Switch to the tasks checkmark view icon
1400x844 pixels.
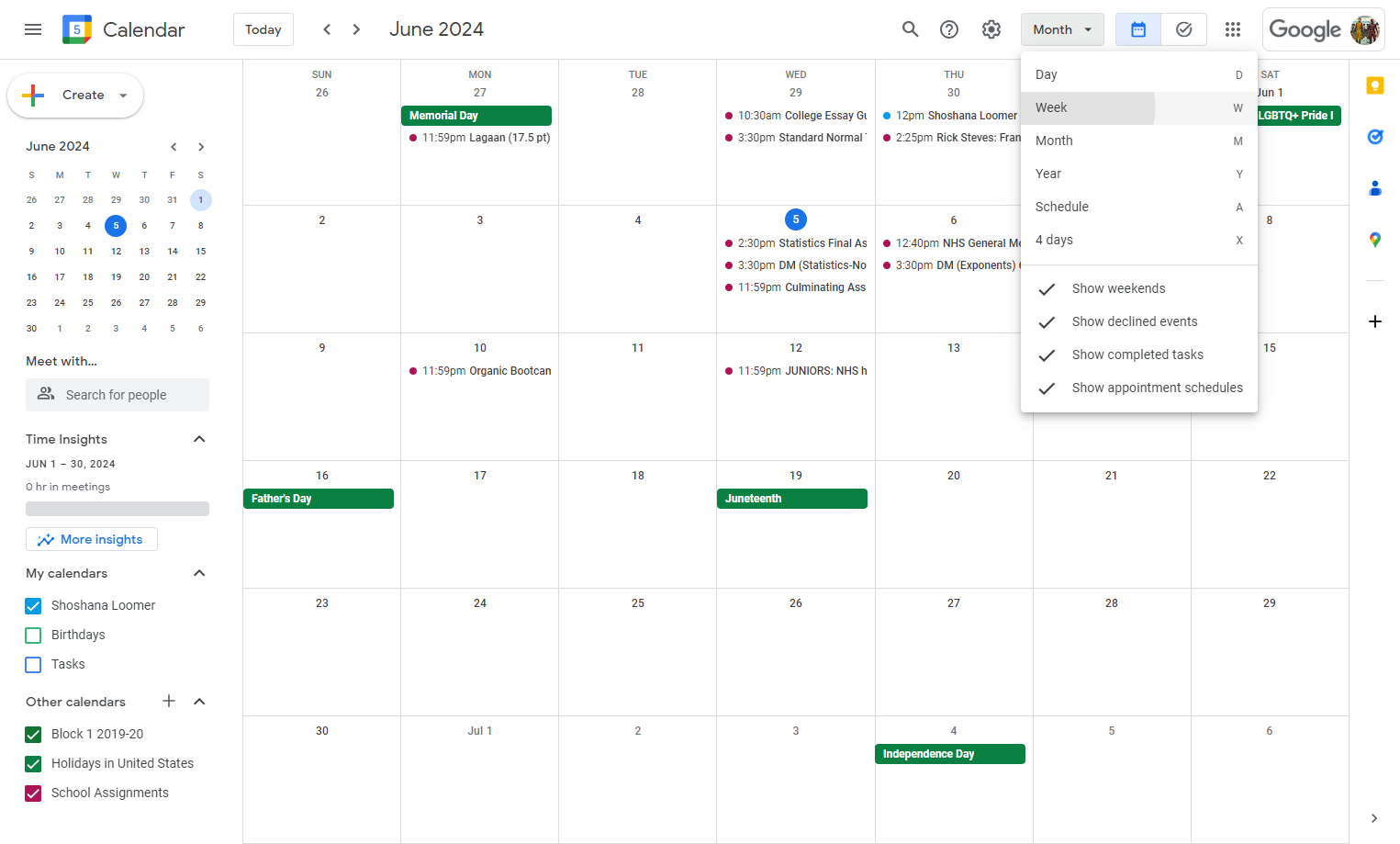1184,29
